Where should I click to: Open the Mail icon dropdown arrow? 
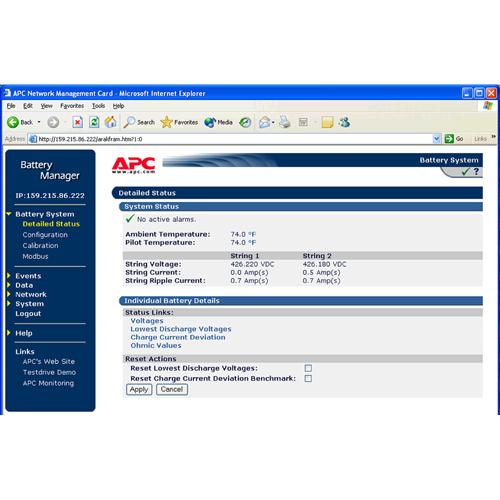pyautogui.click(x=273, y=123)
